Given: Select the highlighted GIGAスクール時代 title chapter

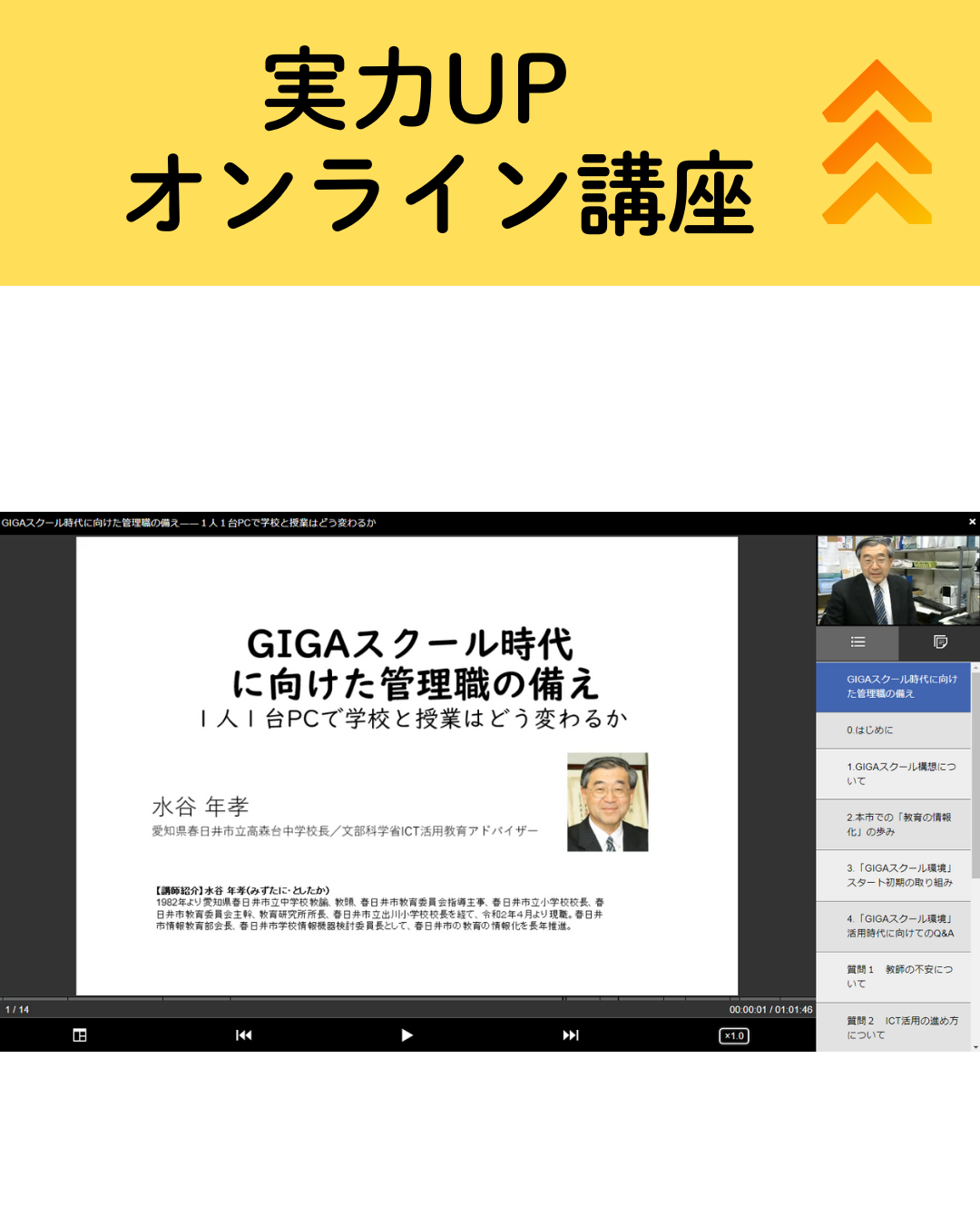Looking at the screenshot, I should coord(893,687).
